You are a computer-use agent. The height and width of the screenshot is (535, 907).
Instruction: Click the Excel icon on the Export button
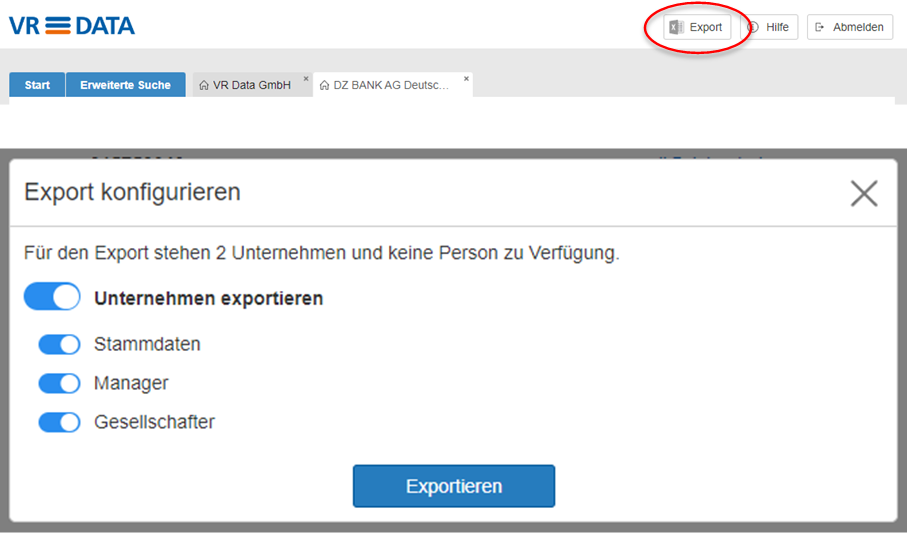tap(677, 27)
